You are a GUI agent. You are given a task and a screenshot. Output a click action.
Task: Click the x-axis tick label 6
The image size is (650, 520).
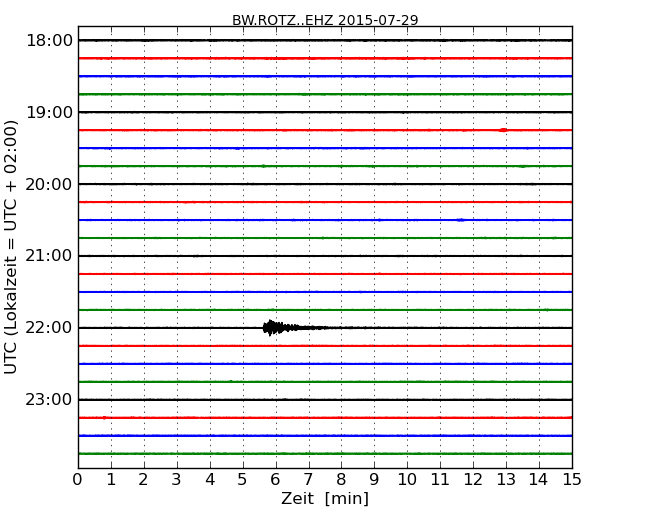276,480
